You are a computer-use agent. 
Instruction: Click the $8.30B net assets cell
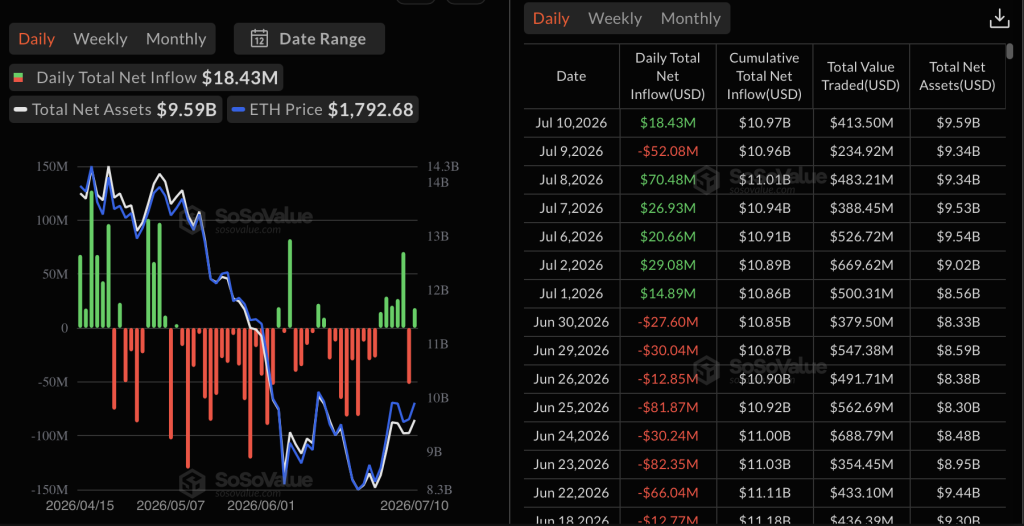(957, 407)
